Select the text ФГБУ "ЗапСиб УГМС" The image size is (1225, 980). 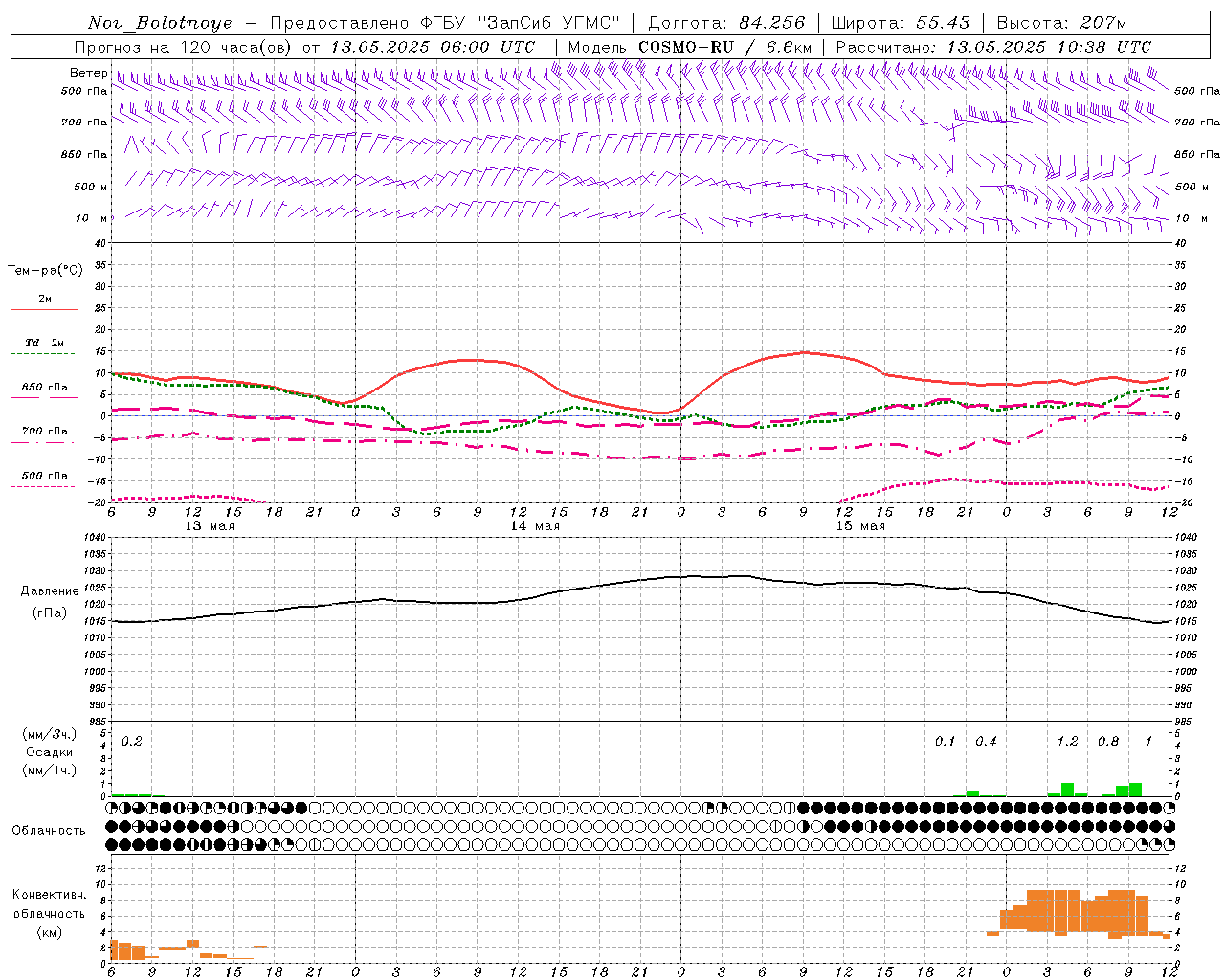coord(521,23)
